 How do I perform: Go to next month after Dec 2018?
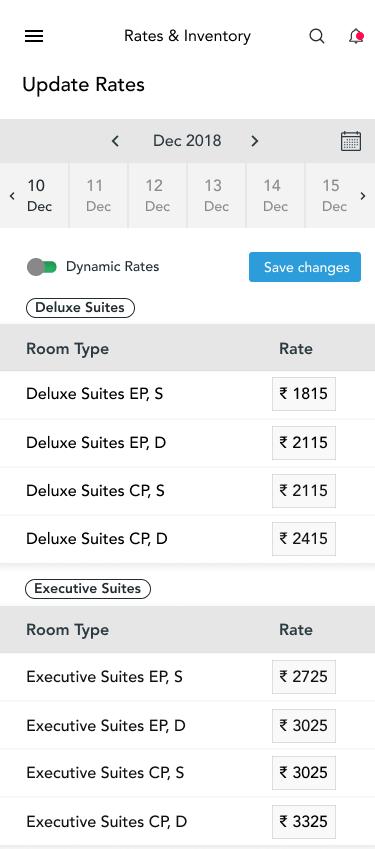[x=255, y=141]
